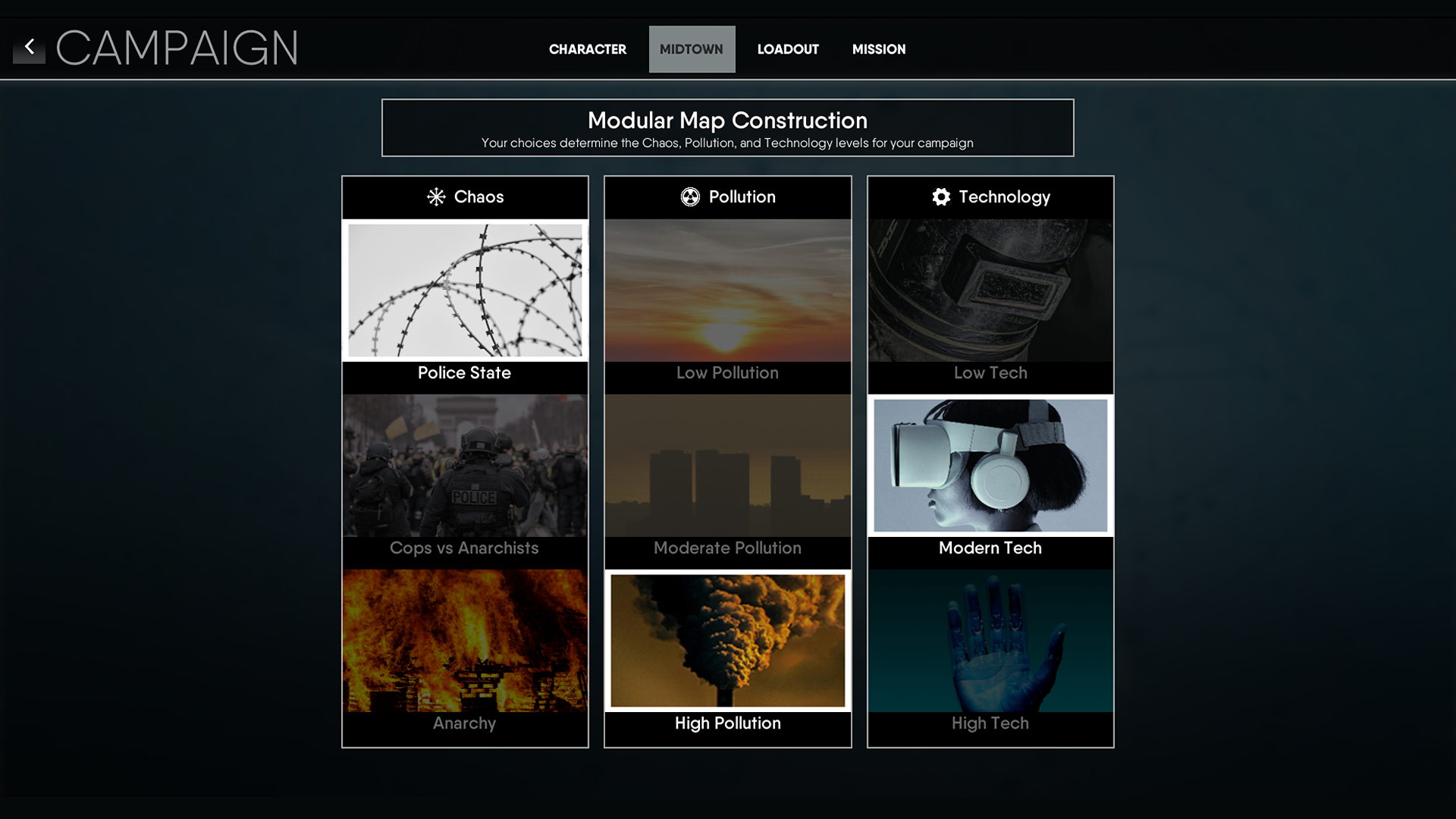Click the MIDTOWN tab

click(x=692, y=49)
